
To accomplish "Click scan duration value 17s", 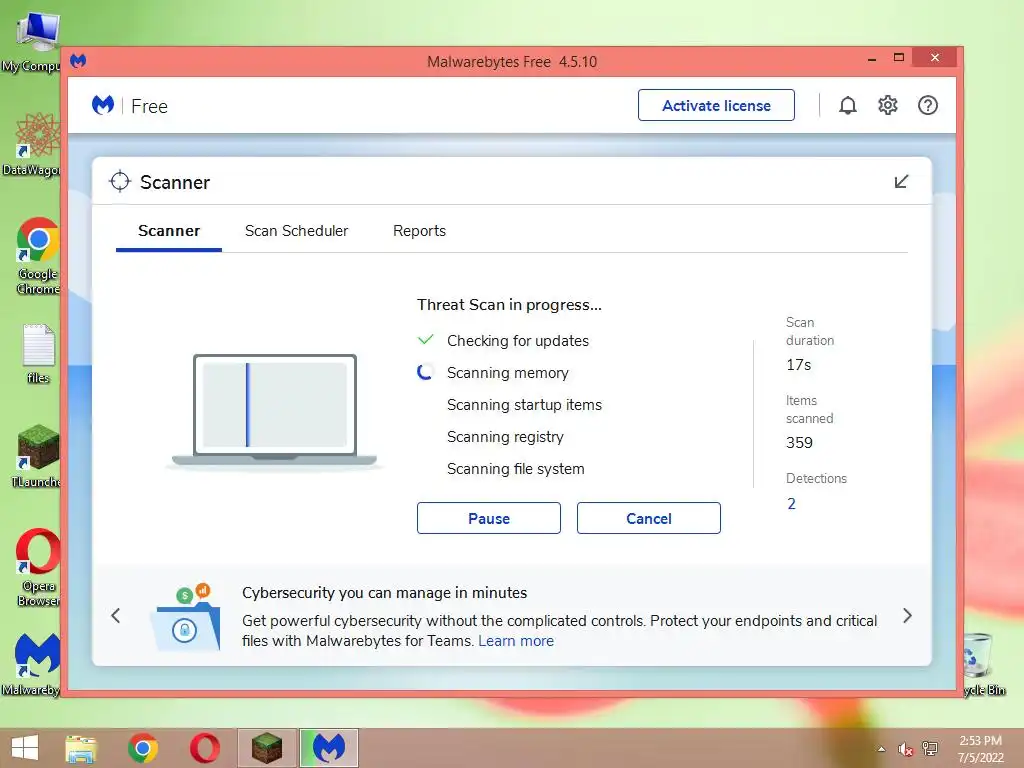I will click(x=799, y=365).
